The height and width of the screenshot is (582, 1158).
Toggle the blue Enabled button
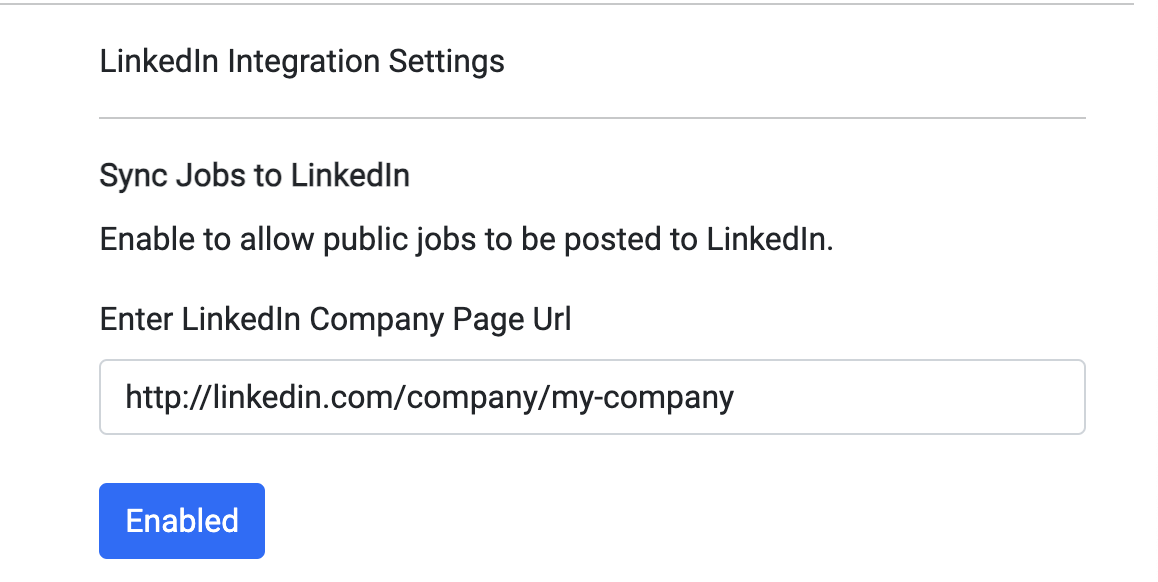point(181,521)
